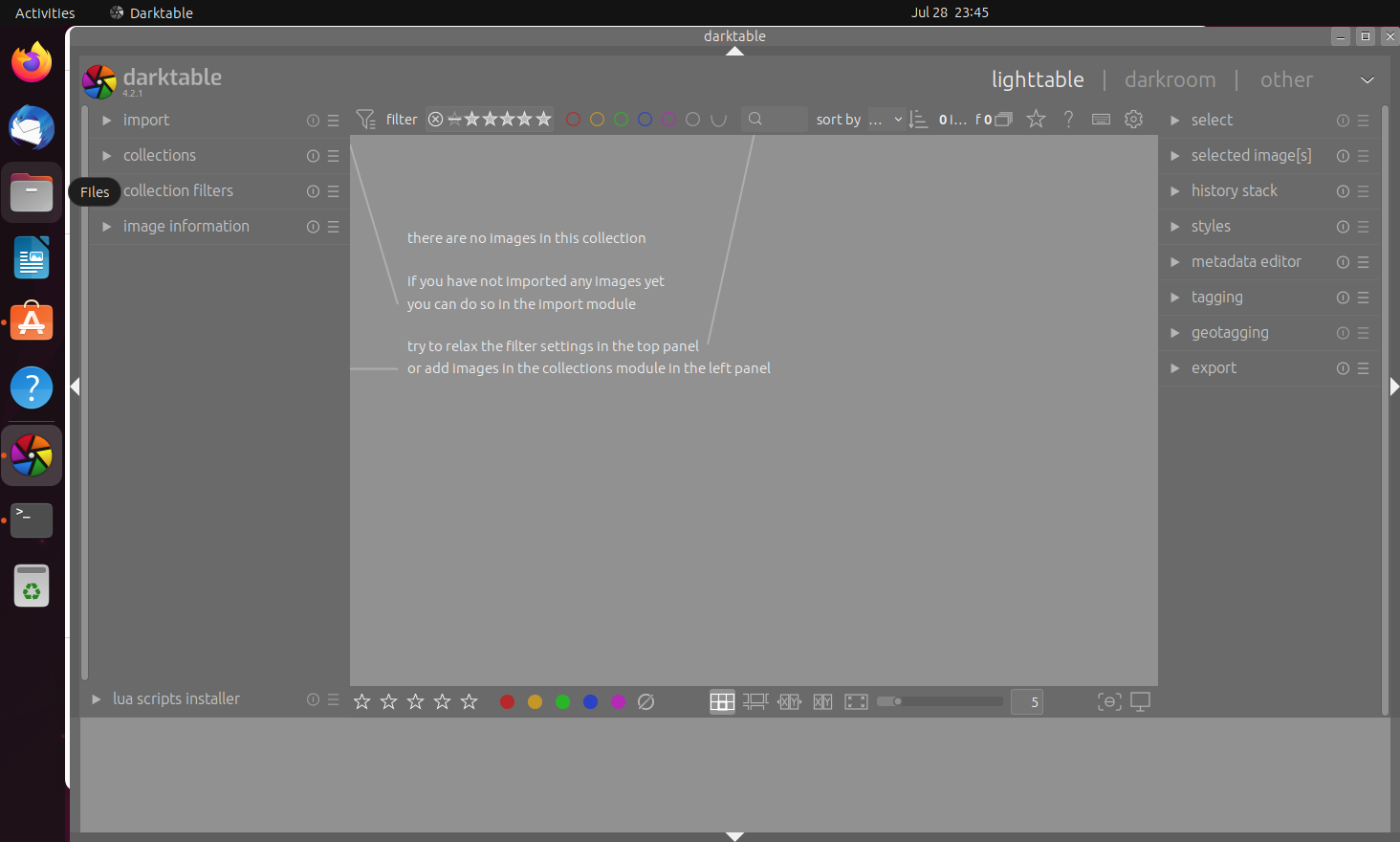
Task: Open Thunderbird Mail from the dock
Action: point(32,127)
